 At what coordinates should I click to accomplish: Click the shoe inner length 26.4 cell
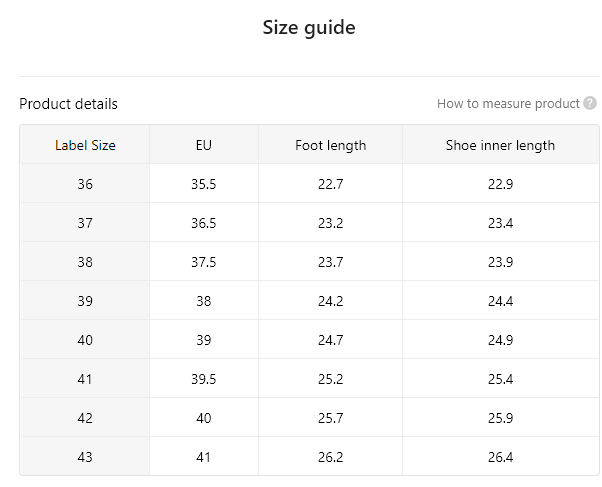[501, 457]
